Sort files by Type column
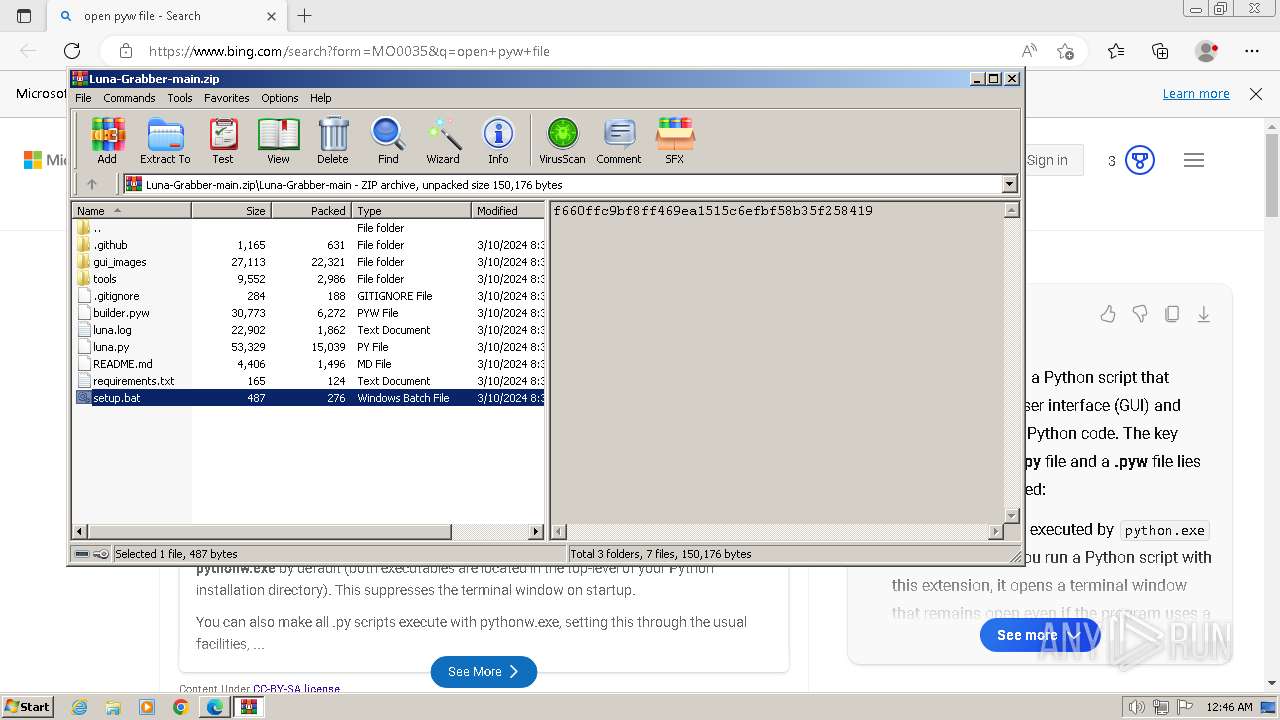 click(411, 210)
